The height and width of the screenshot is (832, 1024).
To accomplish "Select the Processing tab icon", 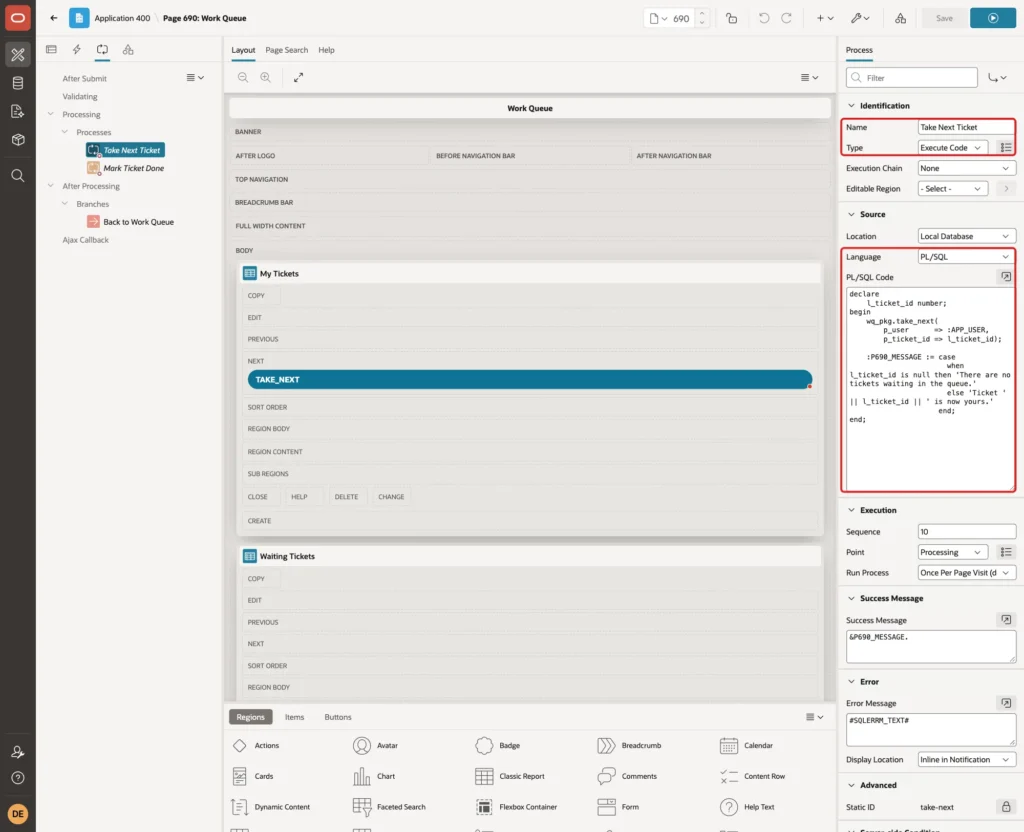I will tap(103, 50).
